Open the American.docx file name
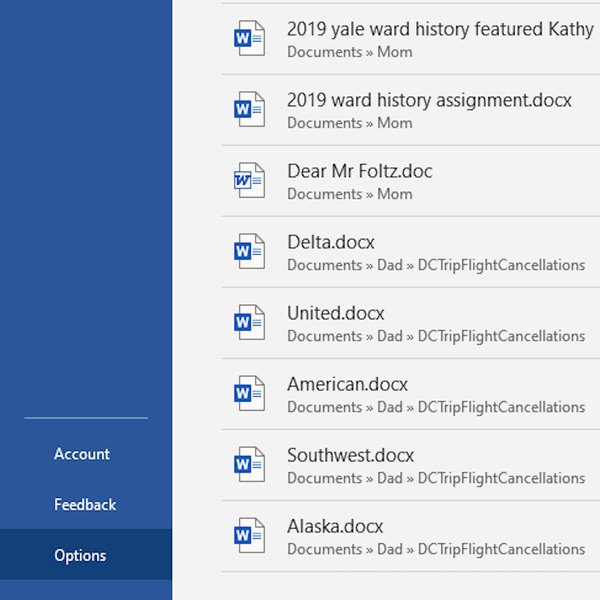The height and width of the screenshot is (600, 600). [347, 384]
